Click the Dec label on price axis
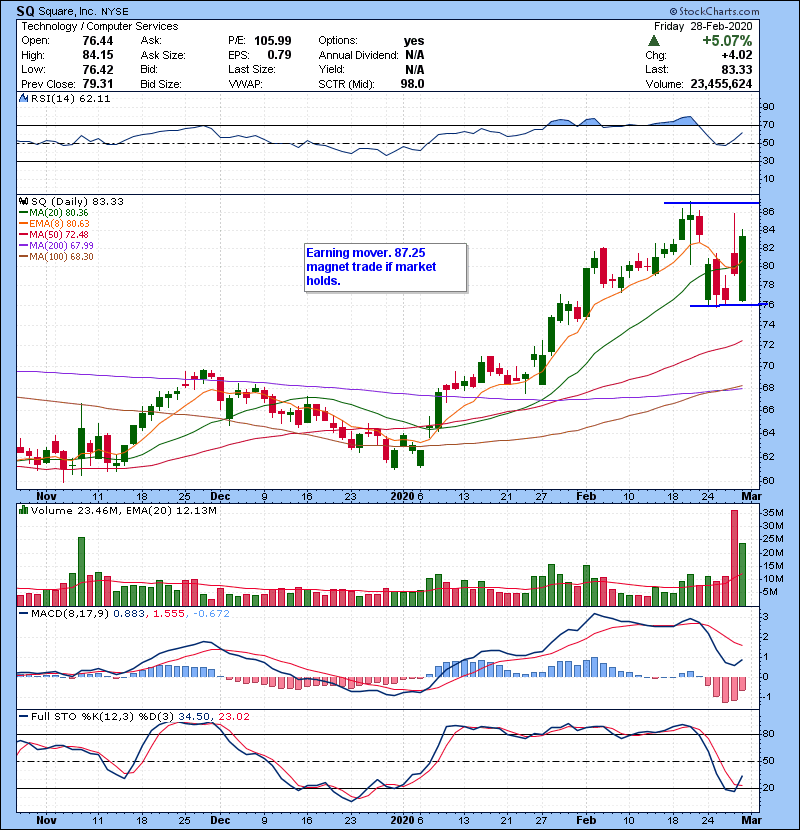 pos(220,497)
